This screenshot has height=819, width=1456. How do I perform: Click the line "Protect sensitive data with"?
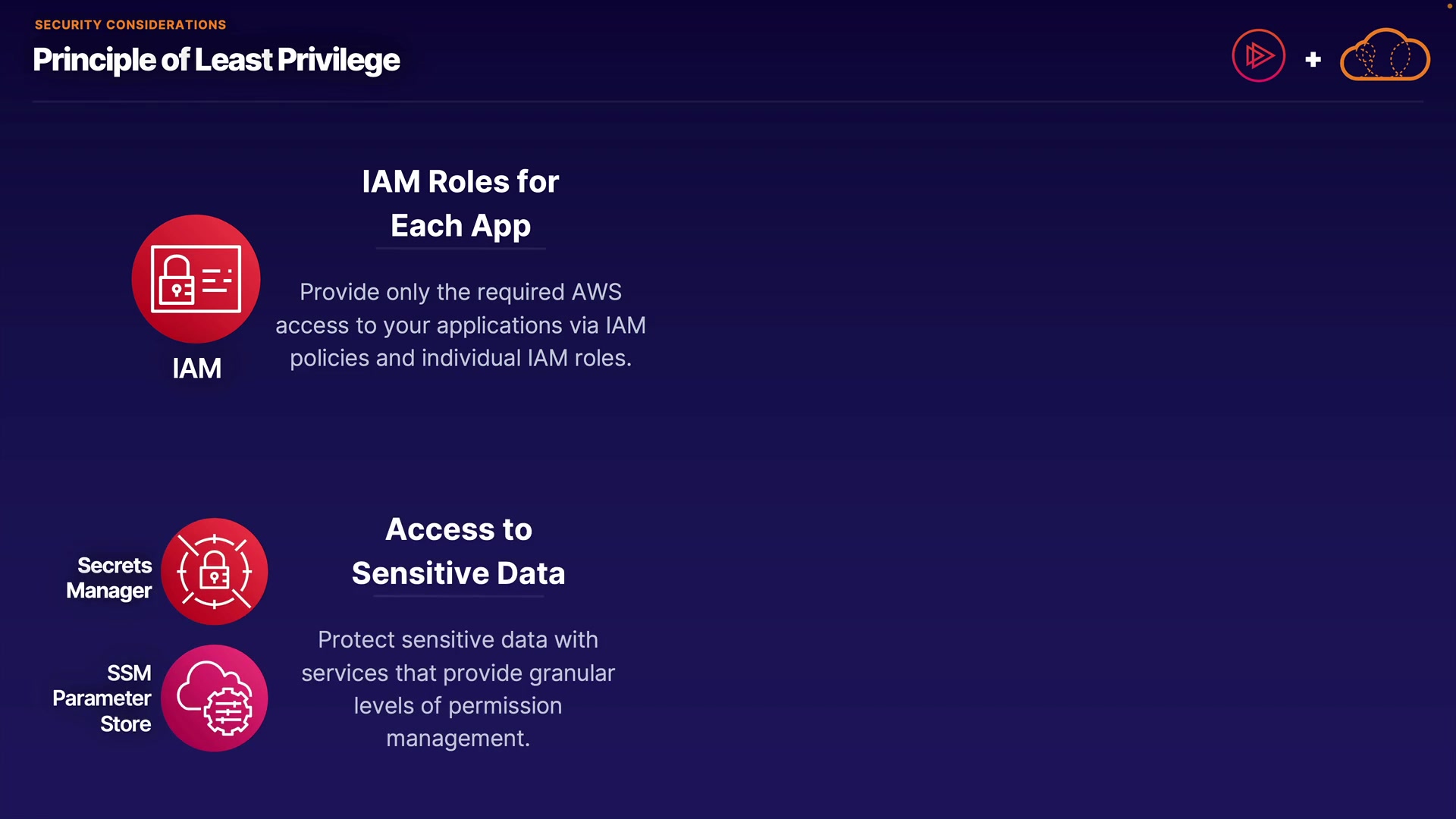[458, 640]
